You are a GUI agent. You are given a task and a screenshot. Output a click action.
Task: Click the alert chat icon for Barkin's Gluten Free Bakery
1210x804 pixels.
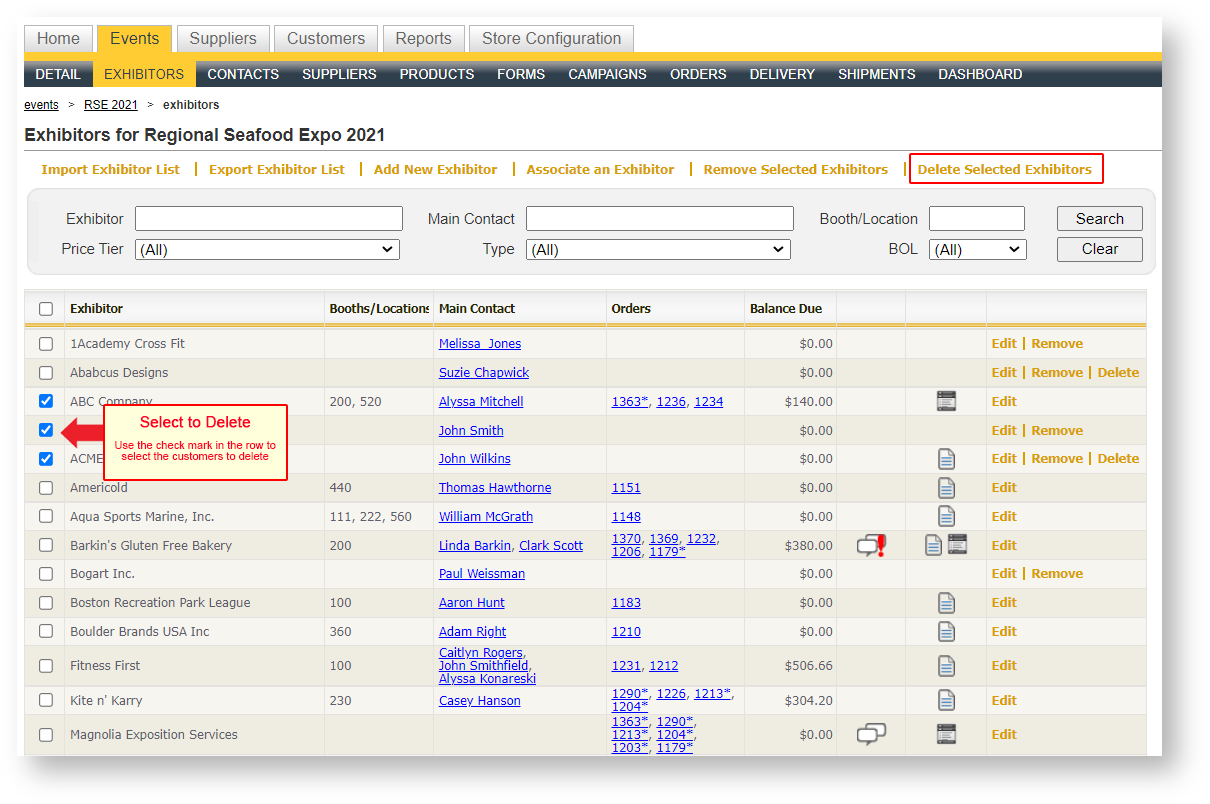871,545
